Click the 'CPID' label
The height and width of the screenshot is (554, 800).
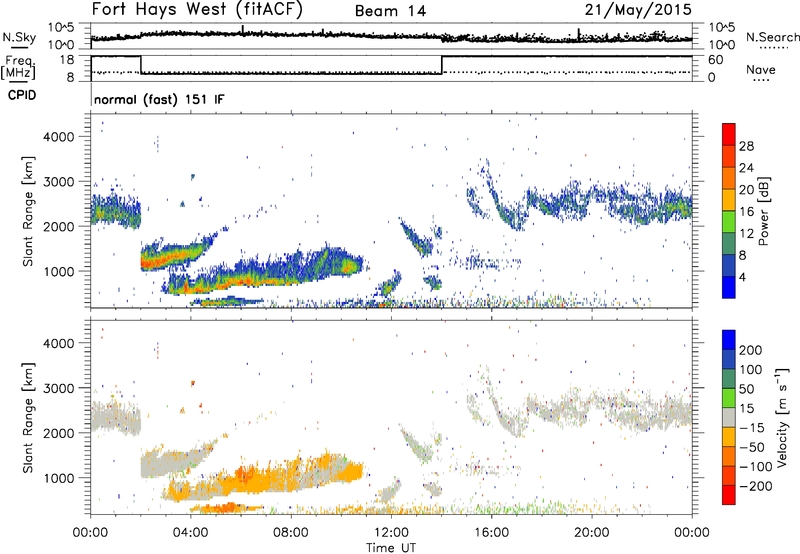22,95
